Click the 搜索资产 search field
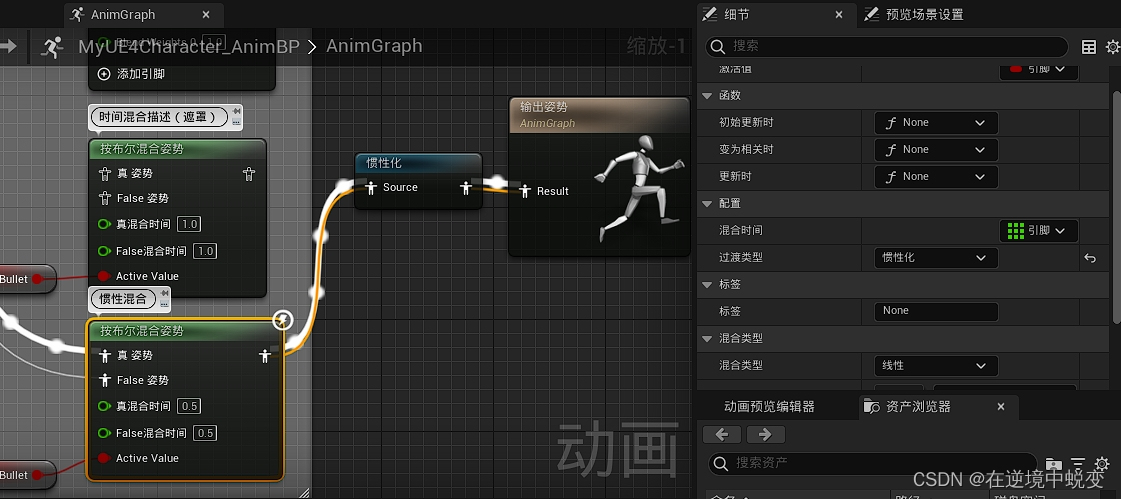Screen dimensions: 1121x499 (x=872, y=463)
